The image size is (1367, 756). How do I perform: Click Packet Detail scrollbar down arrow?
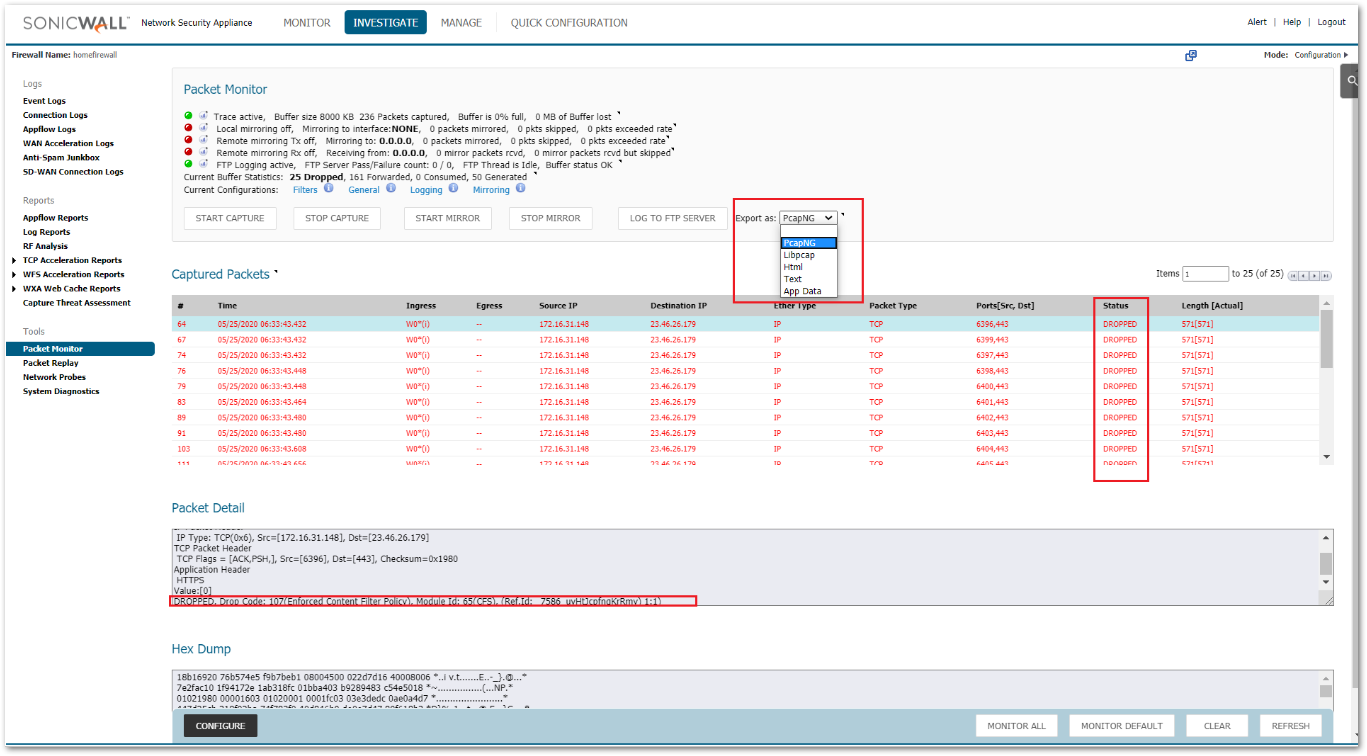(x=1327, y=581)
